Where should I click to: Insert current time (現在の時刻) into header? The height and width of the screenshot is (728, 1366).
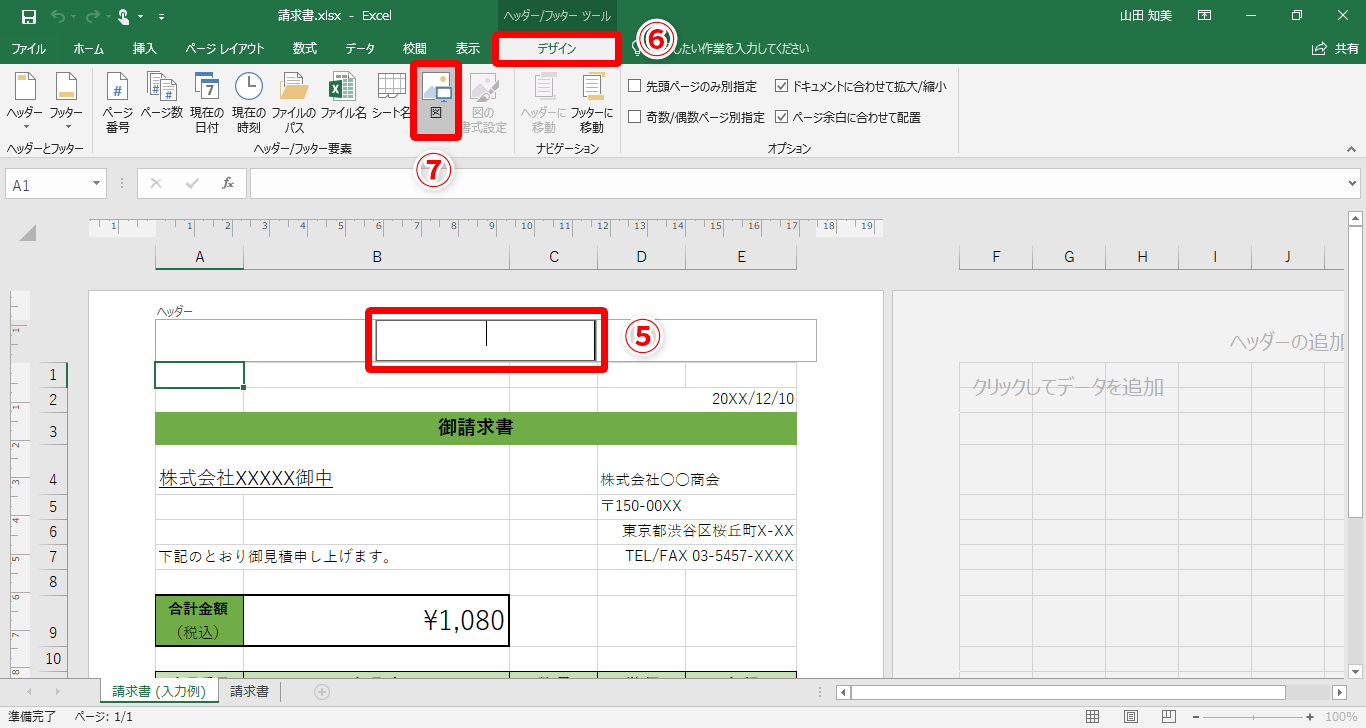[x=247, y=103]
